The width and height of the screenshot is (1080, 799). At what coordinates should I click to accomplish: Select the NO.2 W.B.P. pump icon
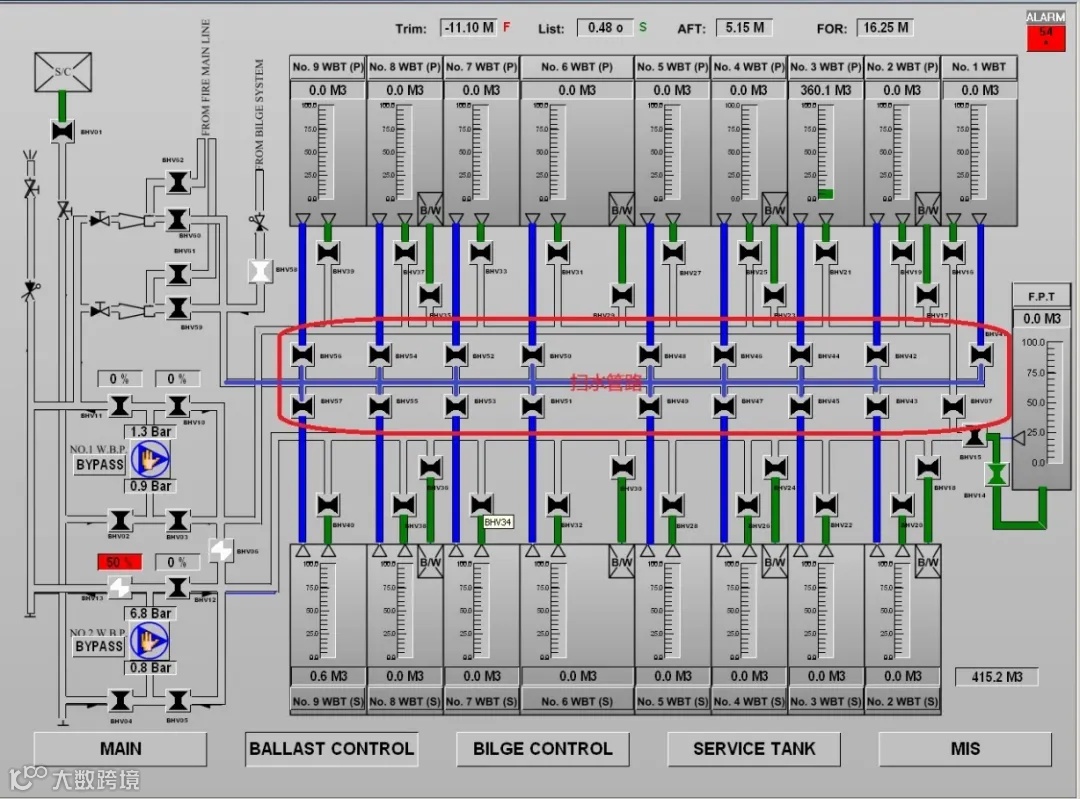[x=149, y=641]
